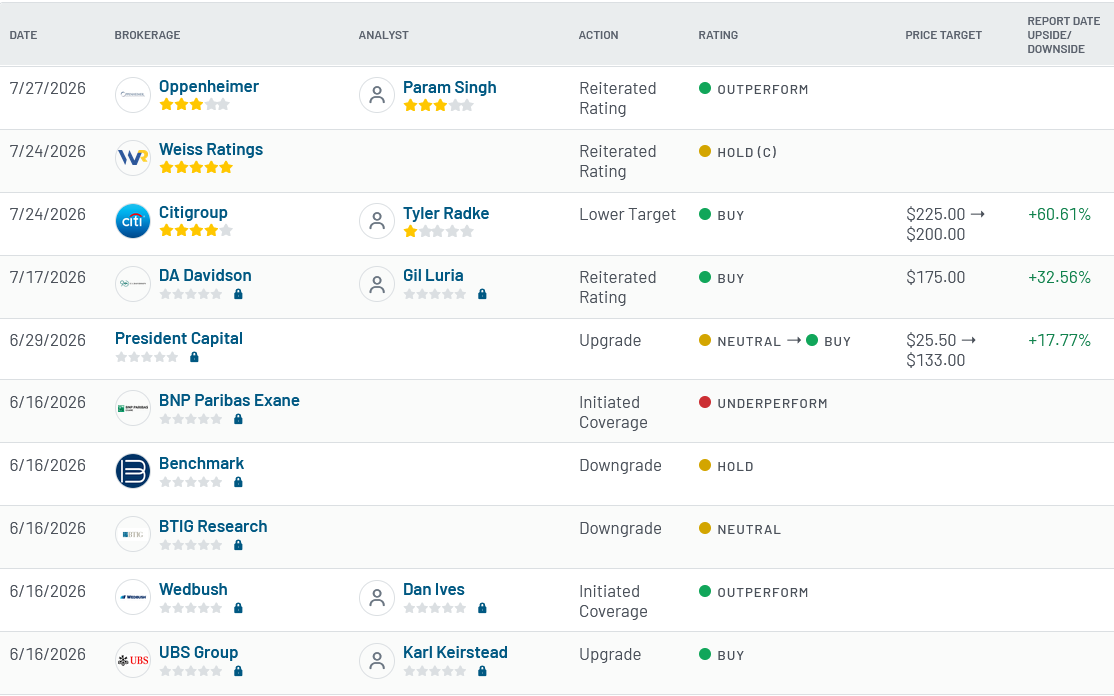The width and height of the screenshot is (1114, 696).
Task: View analyst Tyler Radke's profile
Action: (446, 213)
